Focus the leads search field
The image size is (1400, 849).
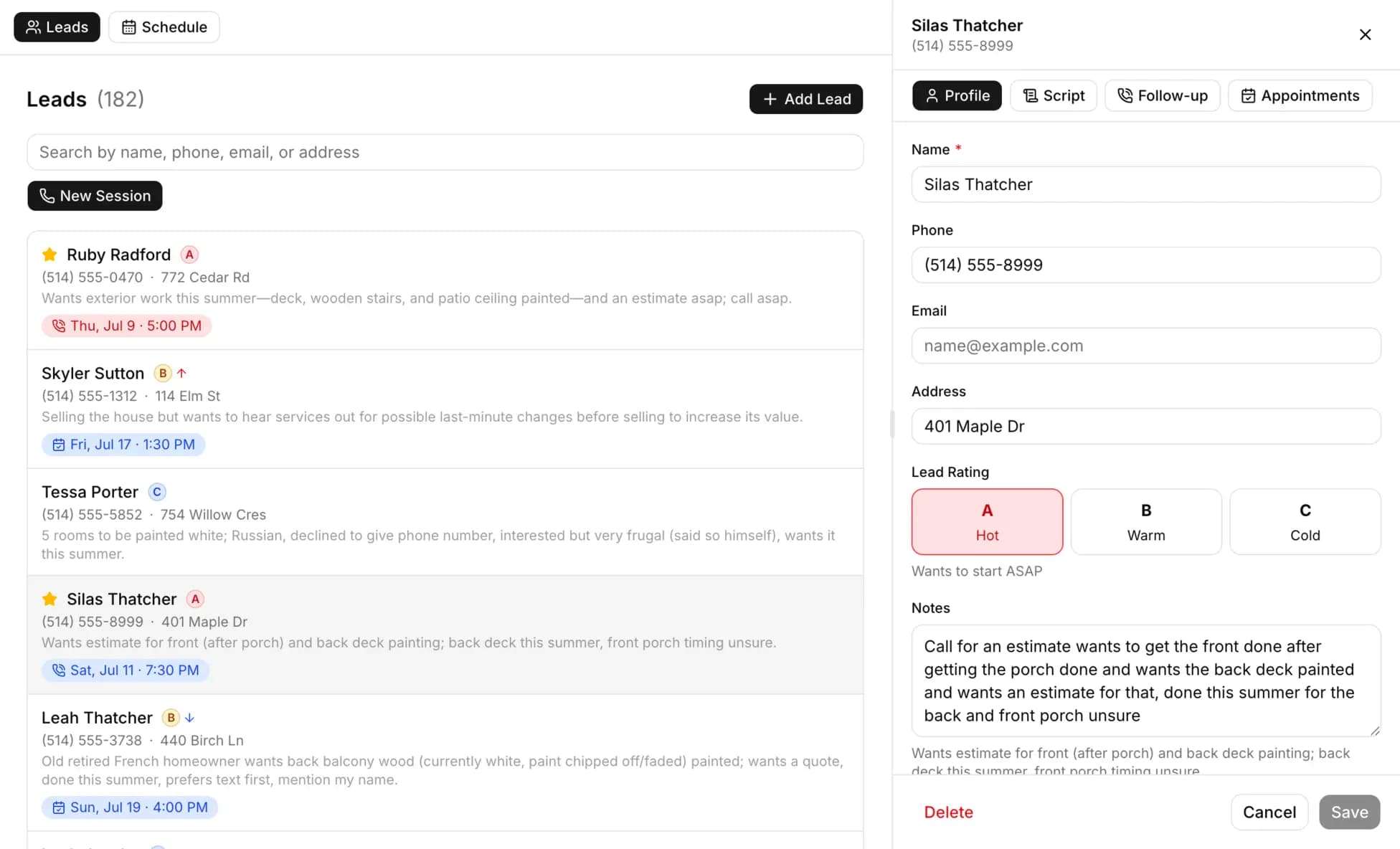pyautogui.click(x=445, y=152)
